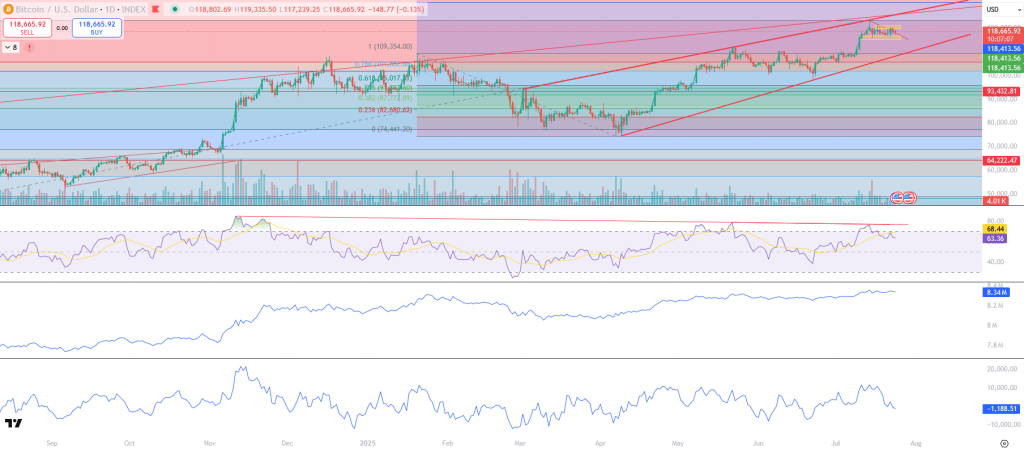
Task: Click the −1,188.51 indicator value label
Action: tap(1000, 409)
